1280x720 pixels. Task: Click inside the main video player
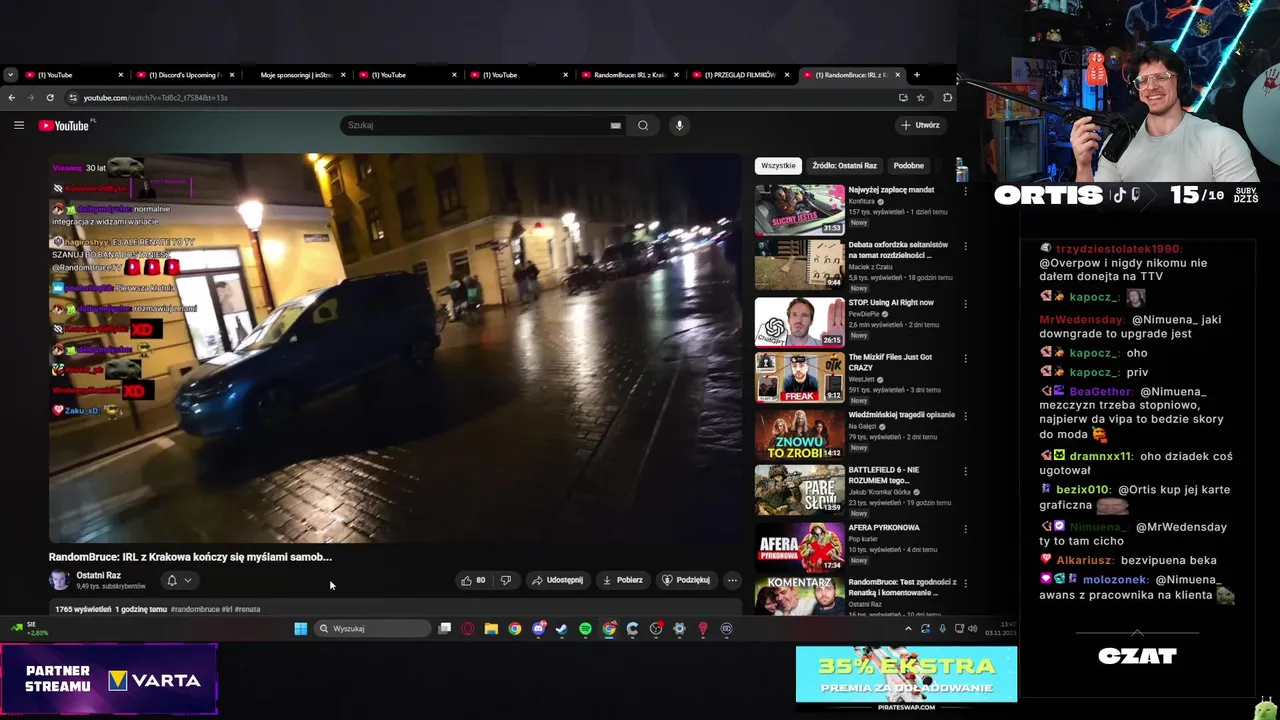pos(396,348)
